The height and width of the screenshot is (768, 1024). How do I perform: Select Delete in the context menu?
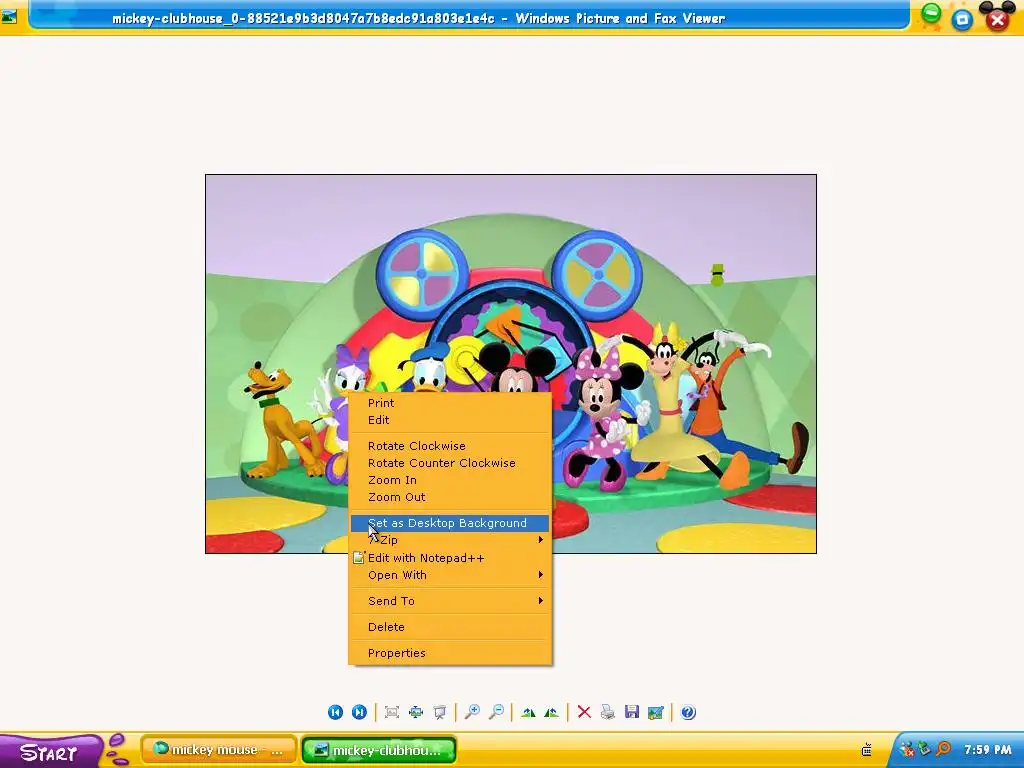(x=450, y=627)
